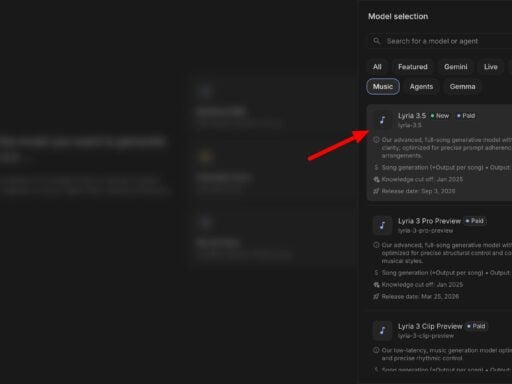Click the knowledge cutoff icon under Lyria 3 Pro
The width and height of the screenshot is (512, 384).
[x=376, y=285]
